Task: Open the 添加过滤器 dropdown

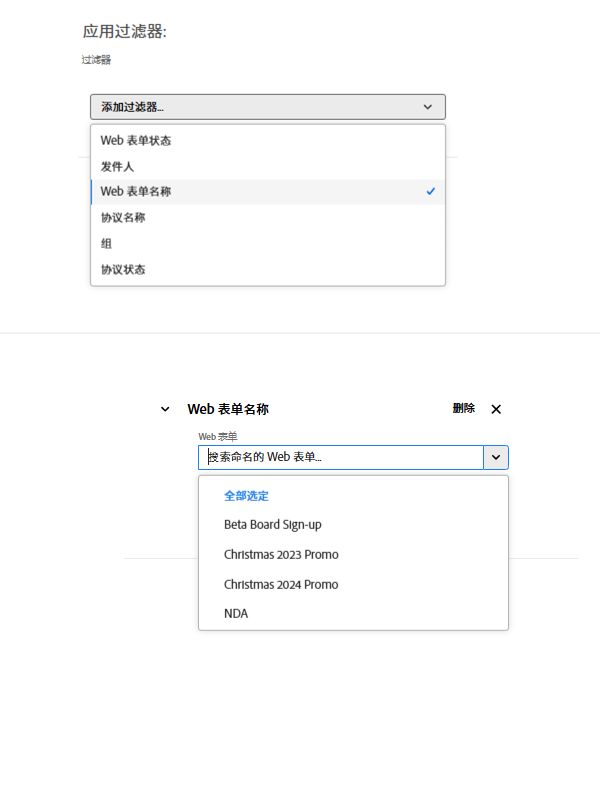Action: tap(268, 107)
